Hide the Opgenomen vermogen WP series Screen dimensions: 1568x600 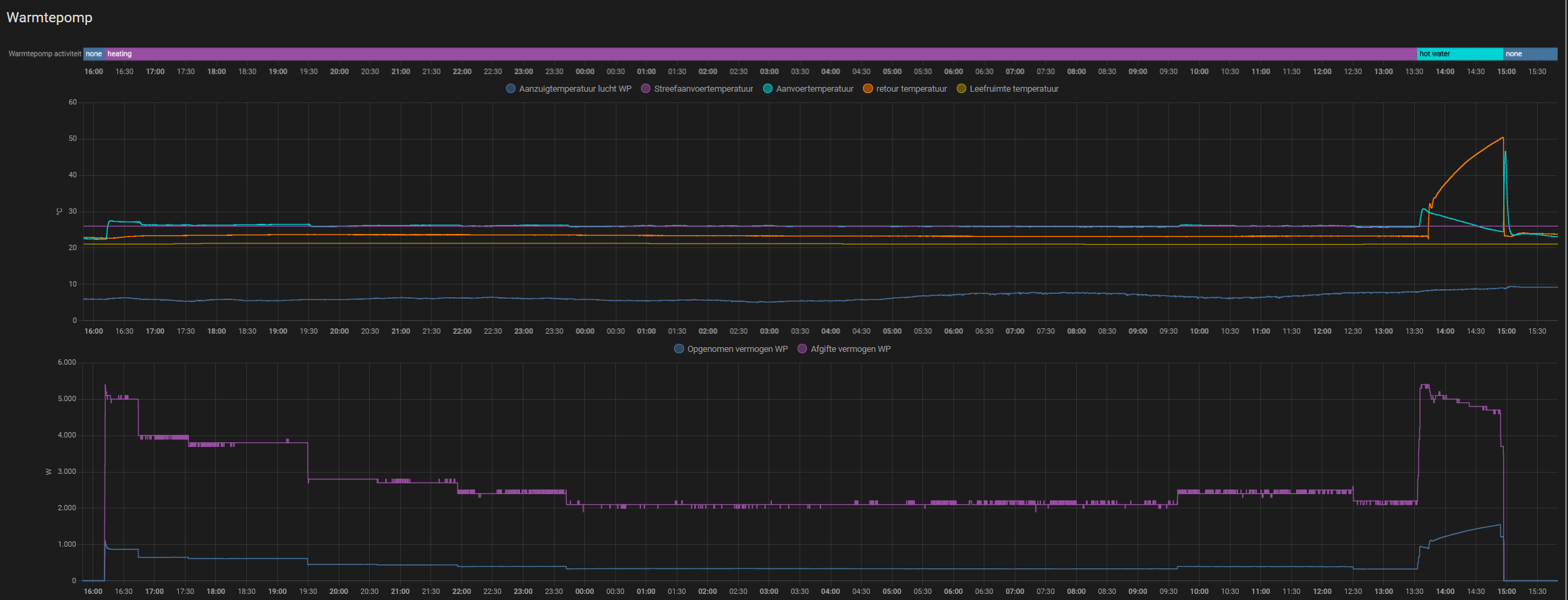tap(731, 349)
